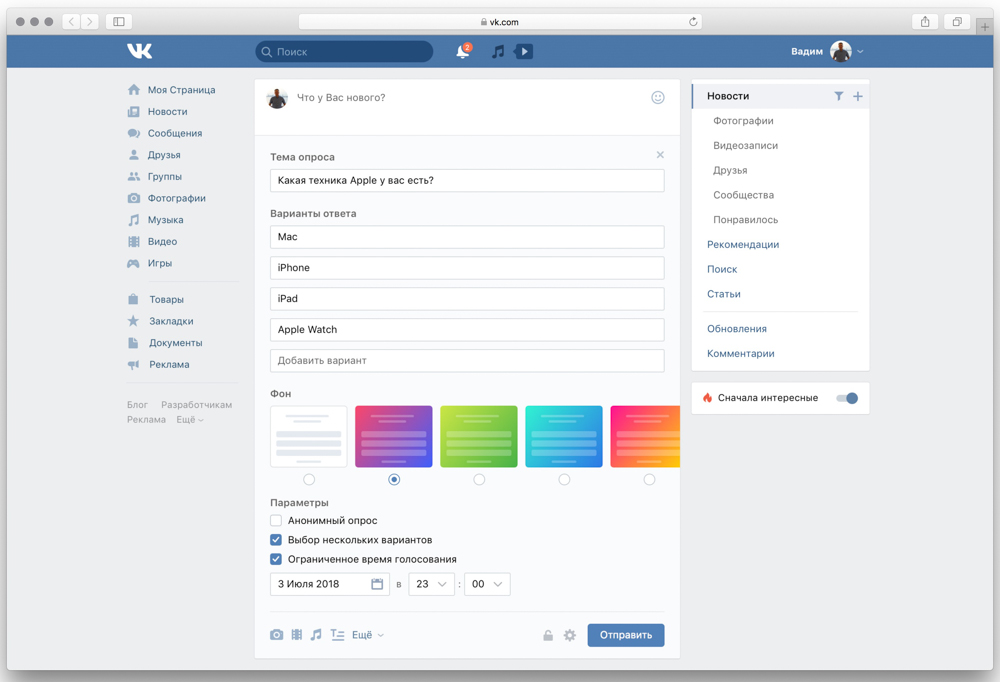Click the Документы file icon
1000x682 pixels.
click(x=133, y=343)
